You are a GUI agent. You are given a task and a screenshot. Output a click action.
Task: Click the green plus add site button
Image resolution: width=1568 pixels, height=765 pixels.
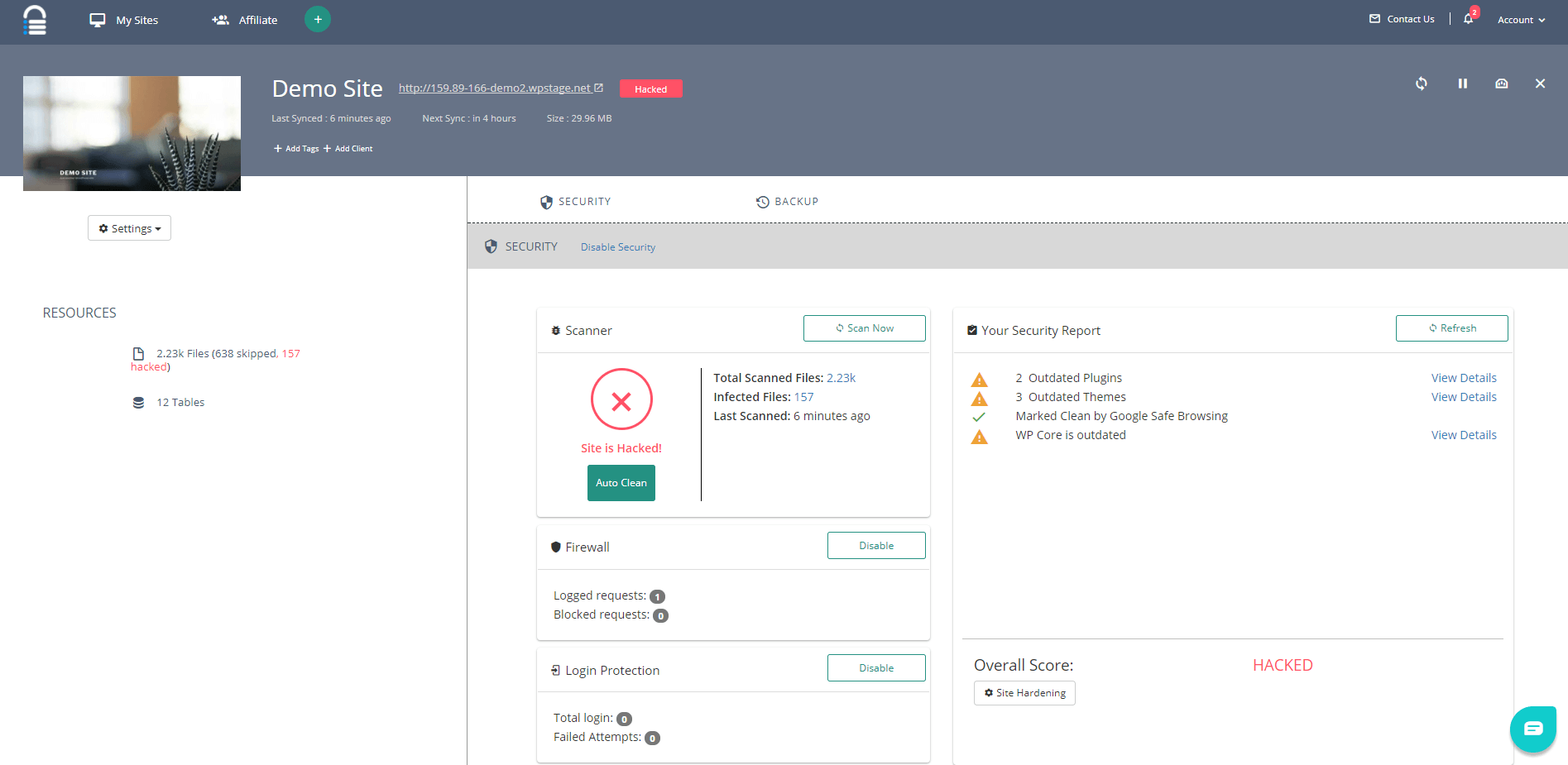[x=318, y=19]
